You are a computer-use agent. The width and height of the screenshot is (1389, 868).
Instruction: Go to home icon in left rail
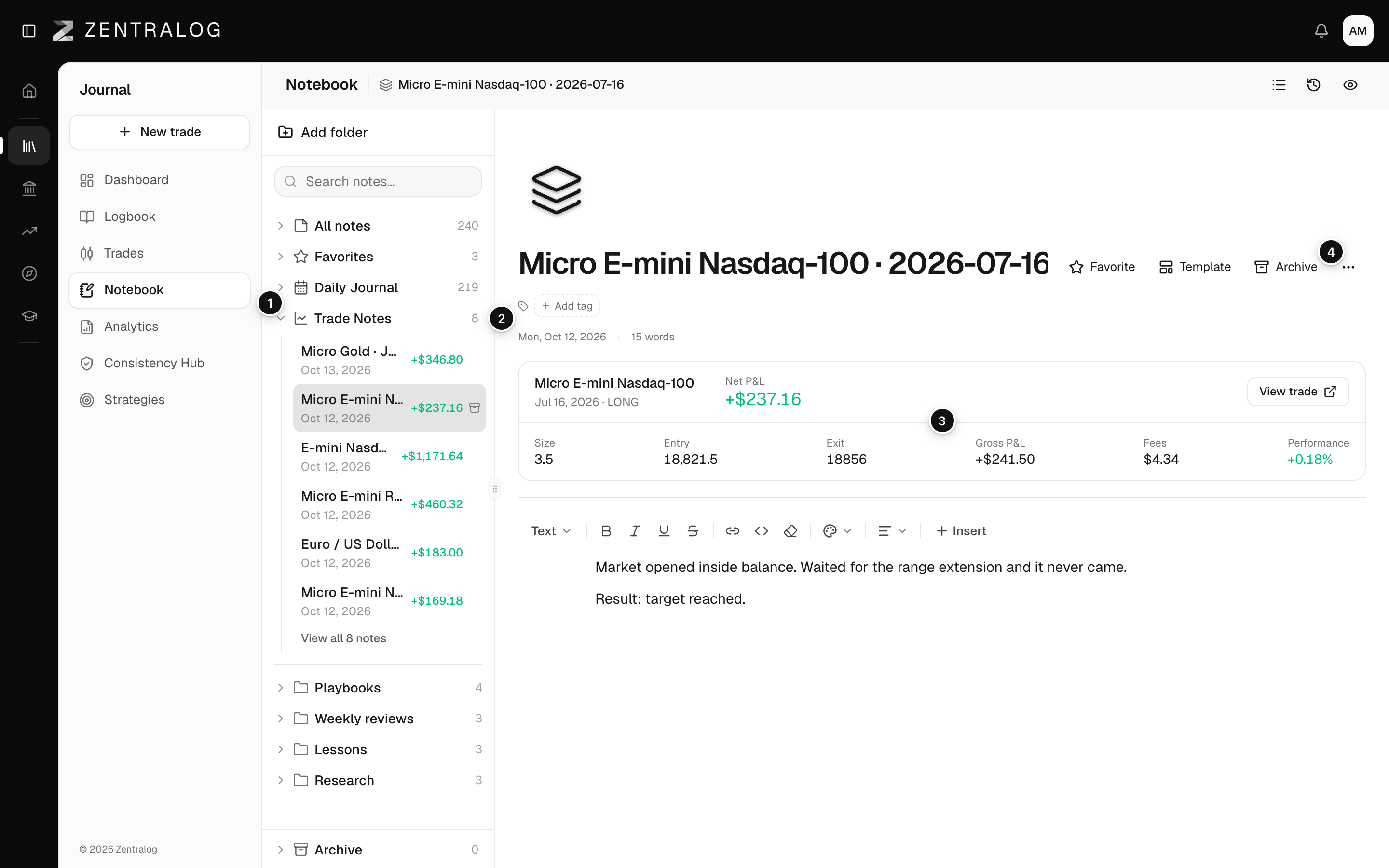click(x=29, y=91)
